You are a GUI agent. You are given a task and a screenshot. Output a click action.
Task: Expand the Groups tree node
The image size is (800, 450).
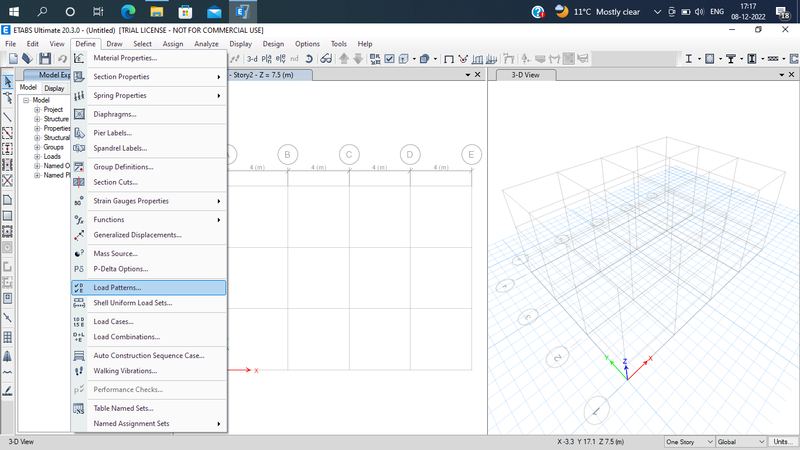[x=37, y=147]
